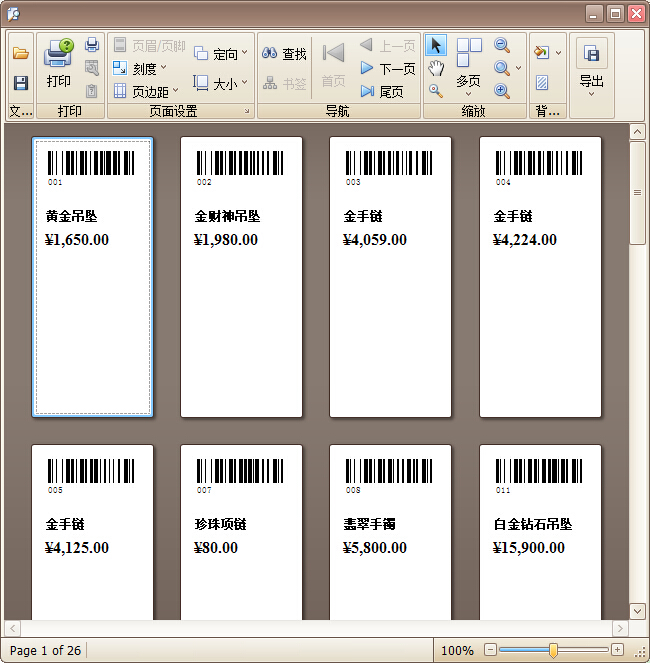Click the 查找 find binoculars button
The height and width of the screenshot is (663, 650).
(x=284, y=54)
